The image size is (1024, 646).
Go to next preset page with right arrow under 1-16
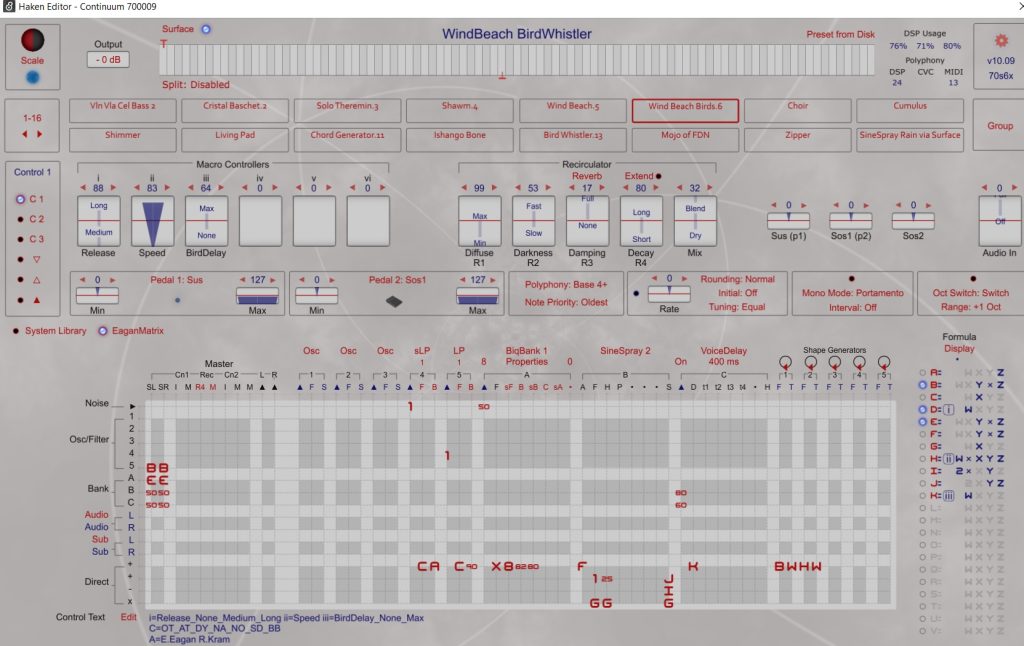(39, 134)
